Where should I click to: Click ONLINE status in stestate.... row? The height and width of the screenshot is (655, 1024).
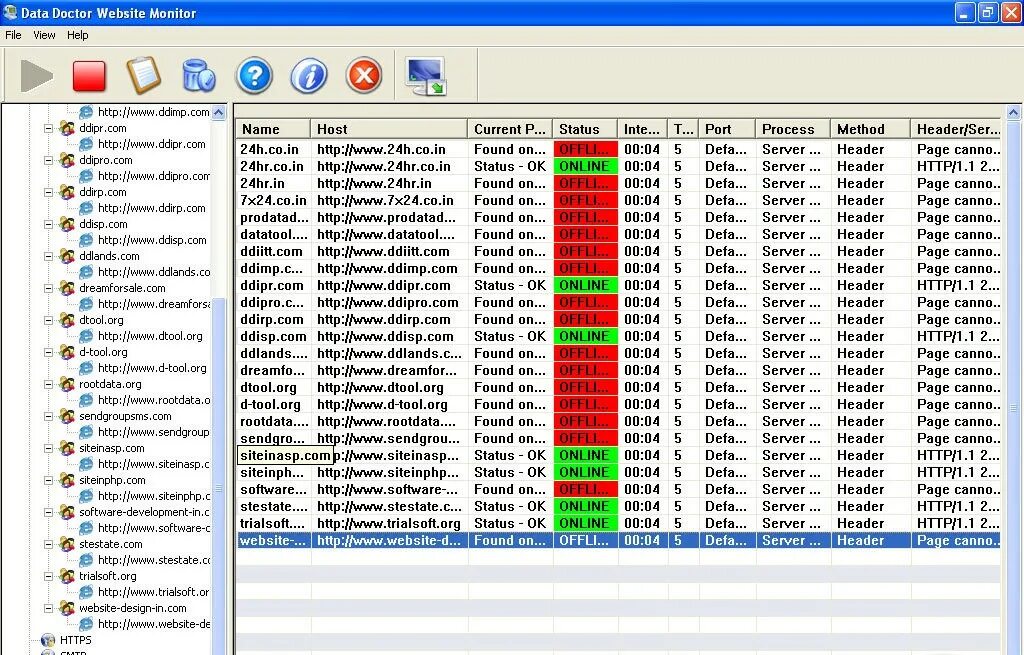pos(585,506)
